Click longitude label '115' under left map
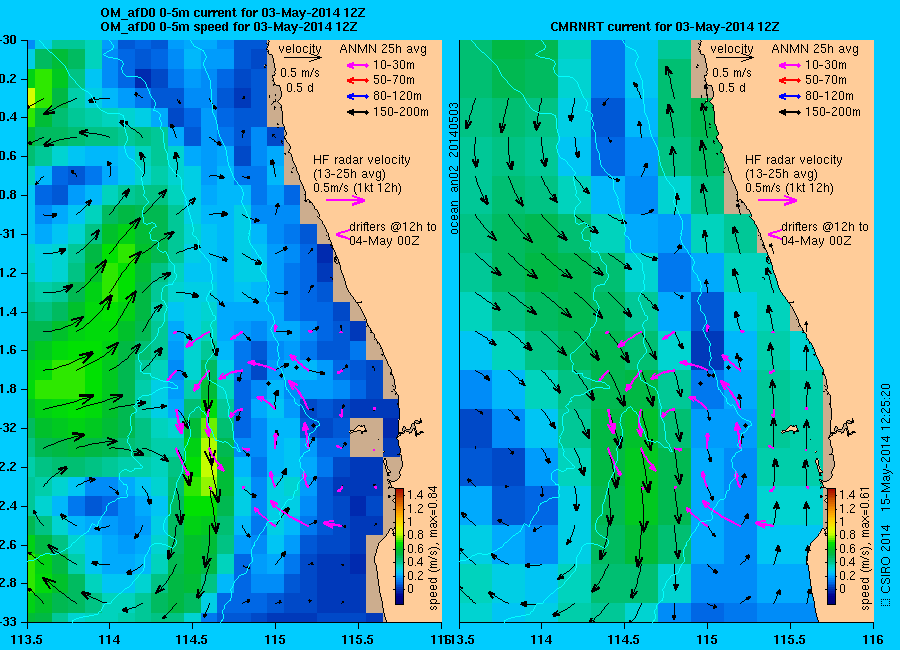Image resolution: width=900 pixels, height=650 pixels. 275,640
